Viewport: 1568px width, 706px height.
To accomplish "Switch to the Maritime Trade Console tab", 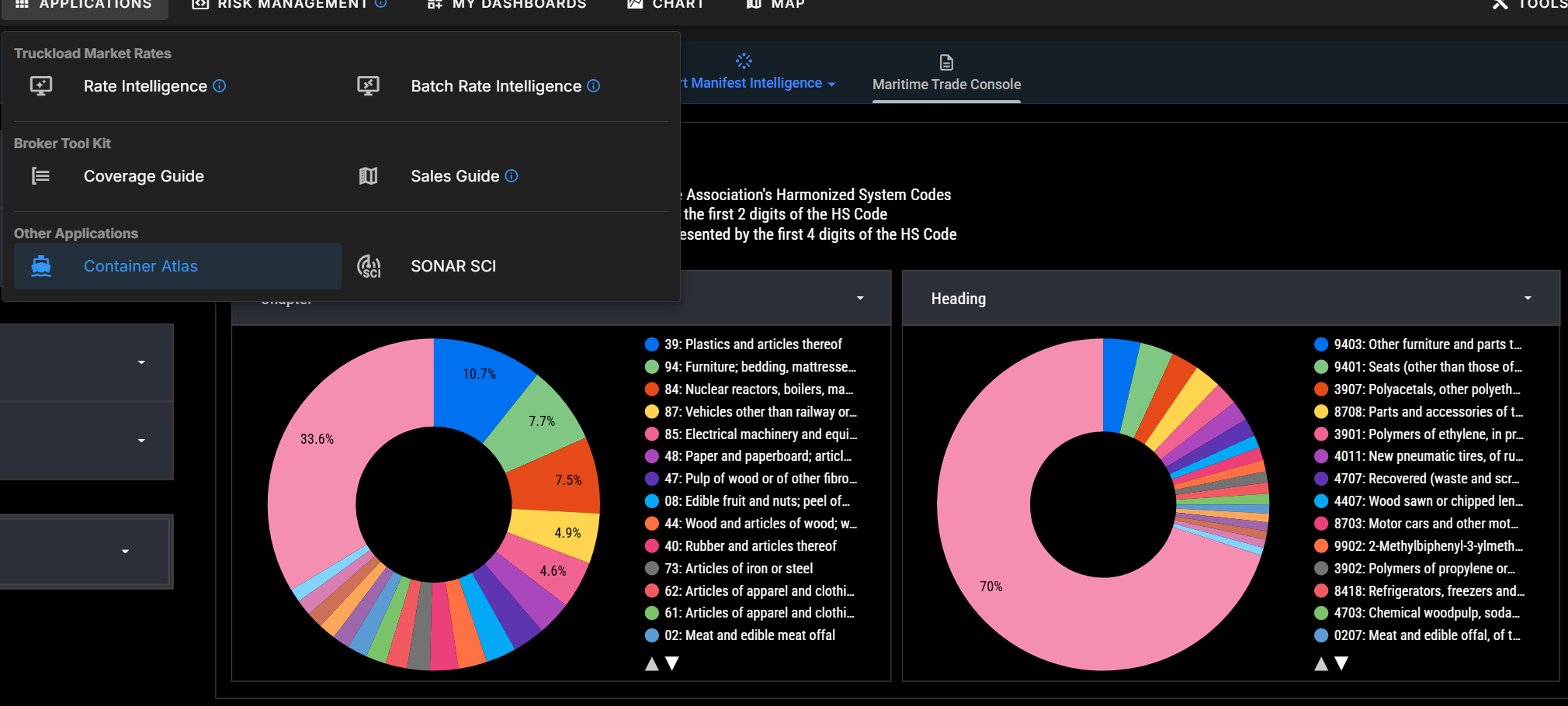I will click(x=946, y=84).
